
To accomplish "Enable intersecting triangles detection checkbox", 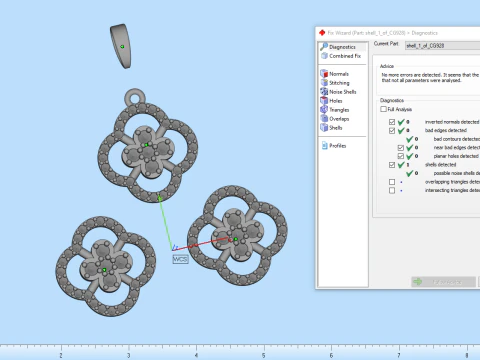I will pos(392,190).
